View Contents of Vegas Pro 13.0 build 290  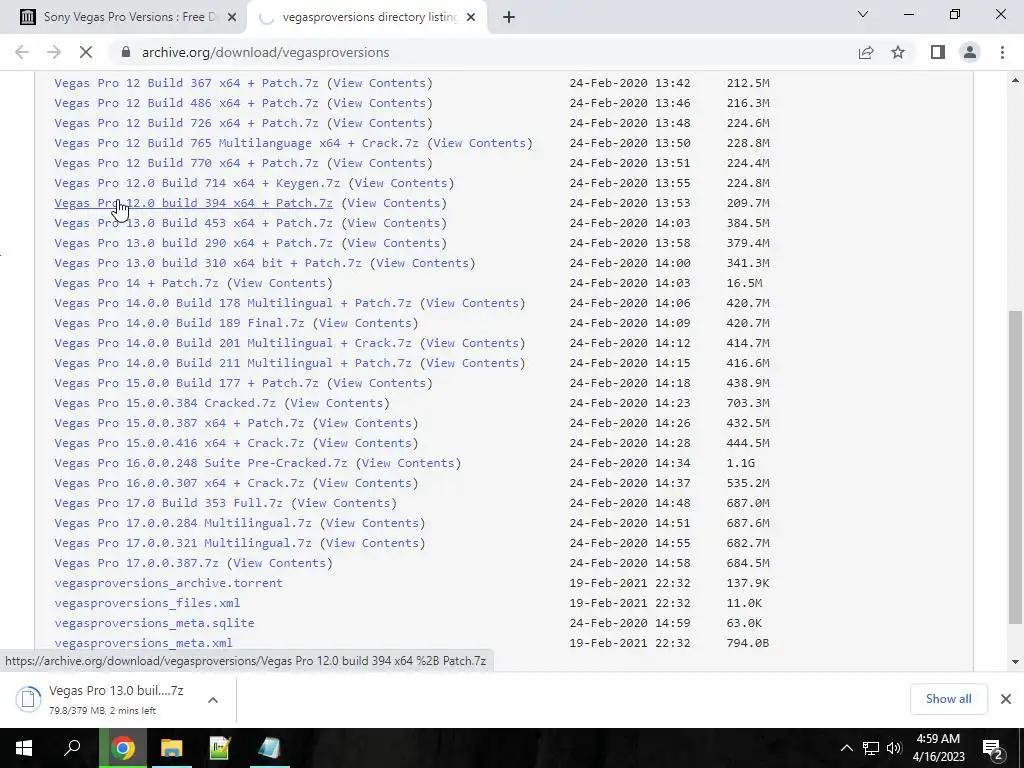pos(394,243)
